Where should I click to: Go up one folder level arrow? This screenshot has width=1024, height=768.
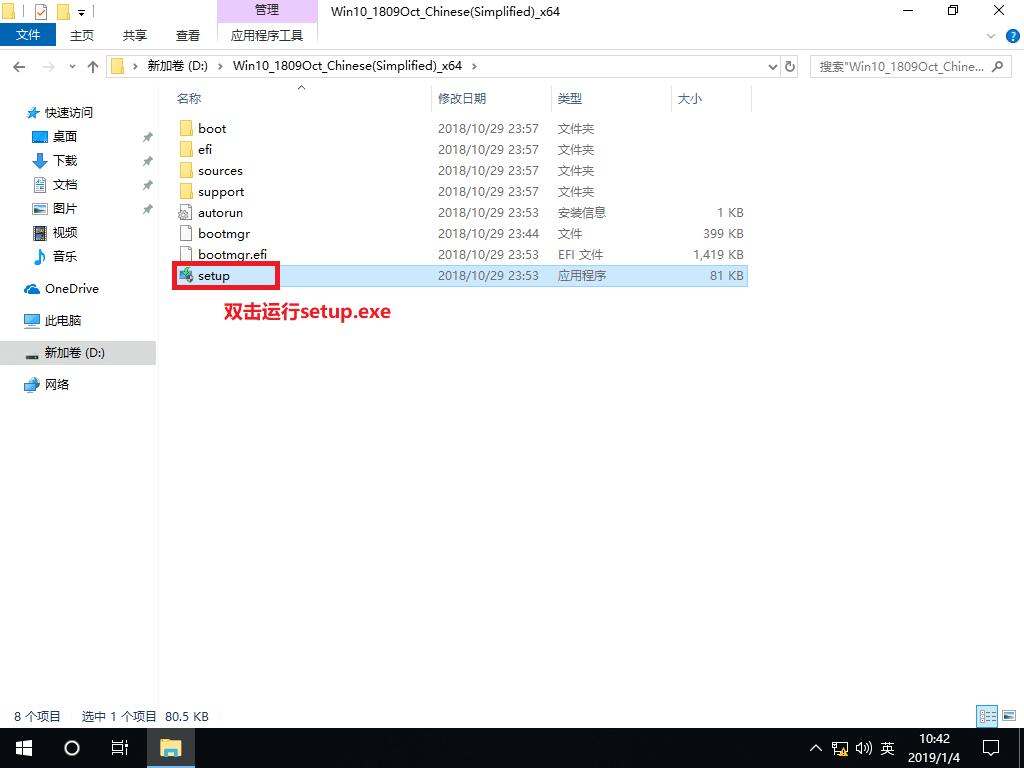coord(93,67)
